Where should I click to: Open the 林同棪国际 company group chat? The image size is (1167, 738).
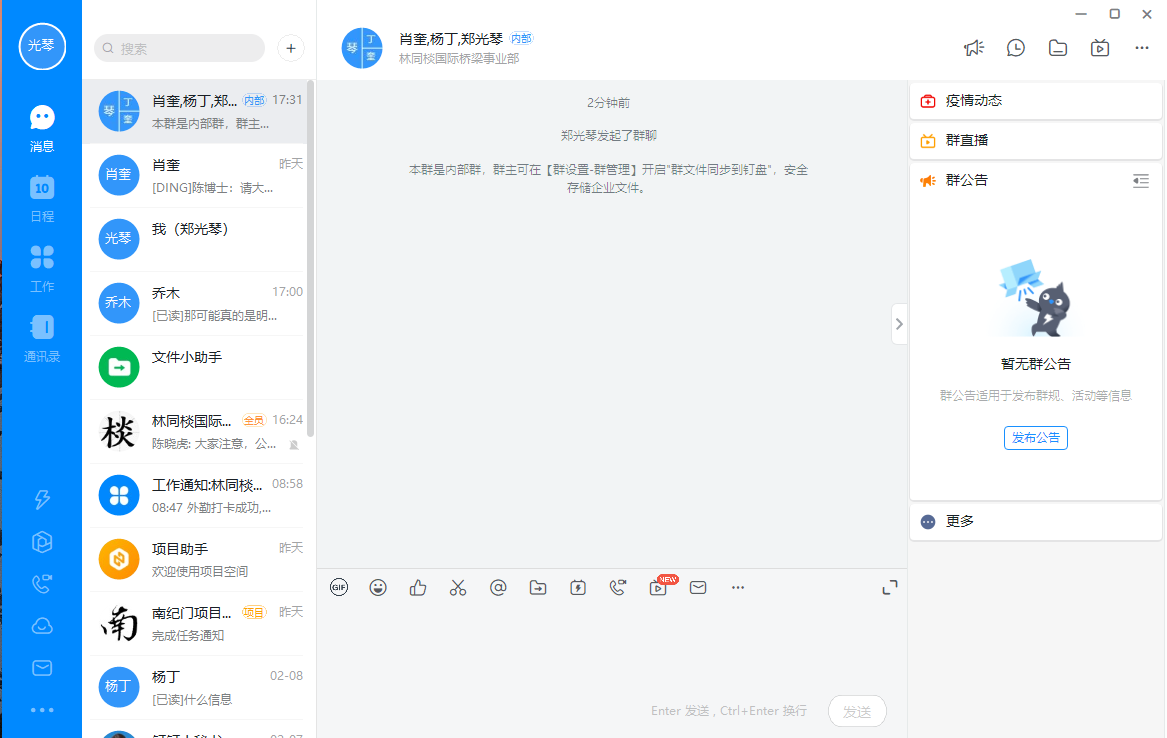pyautogui.click(x=197, y=431)
